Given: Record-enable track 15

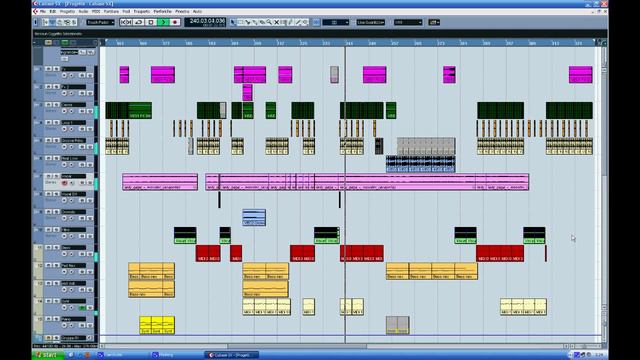Looking at the screenshot, I should 64,325.
